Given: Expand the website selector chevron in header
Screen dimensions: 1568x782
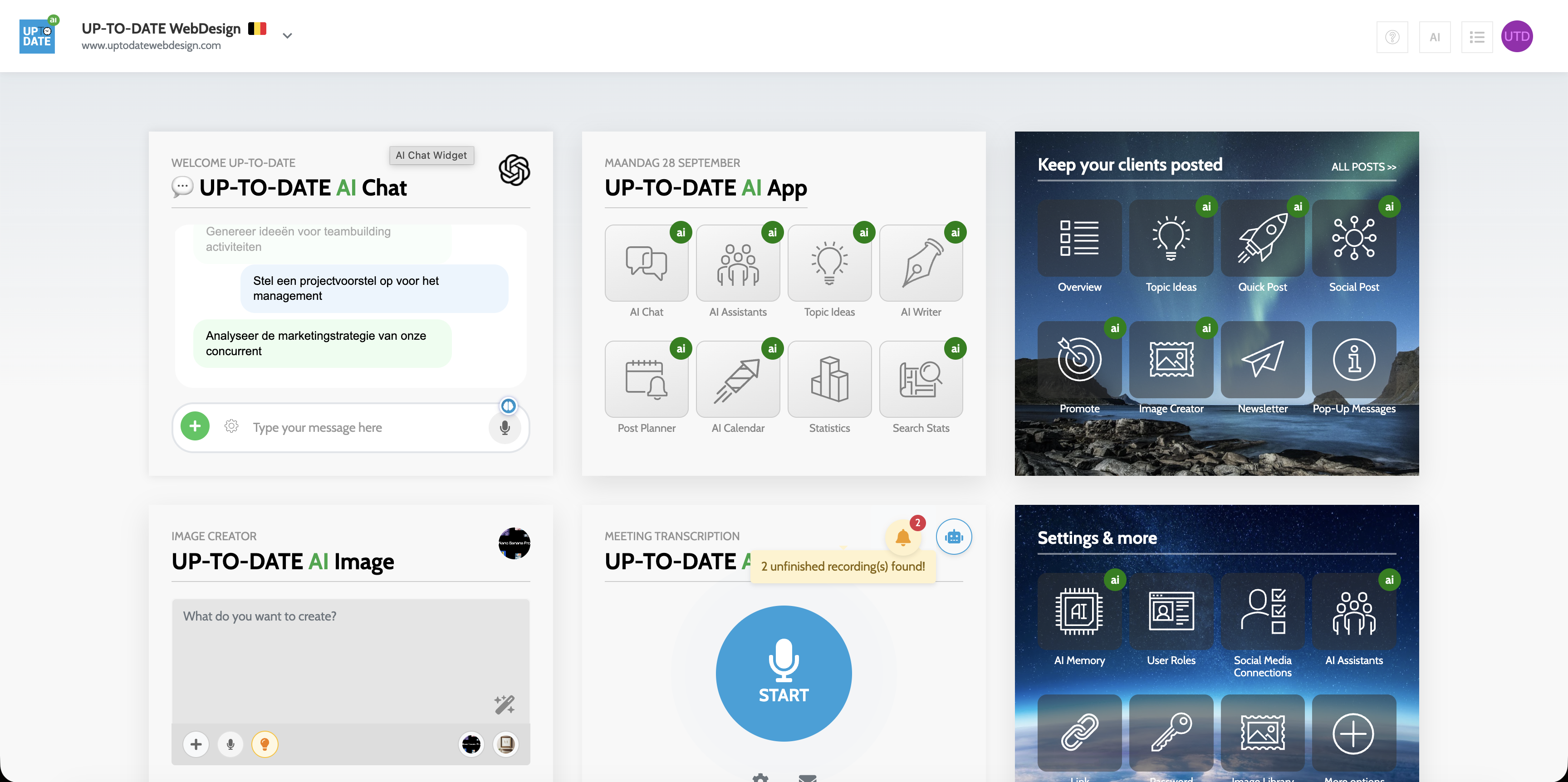Looking at the screenshot, I should (287, 36).
